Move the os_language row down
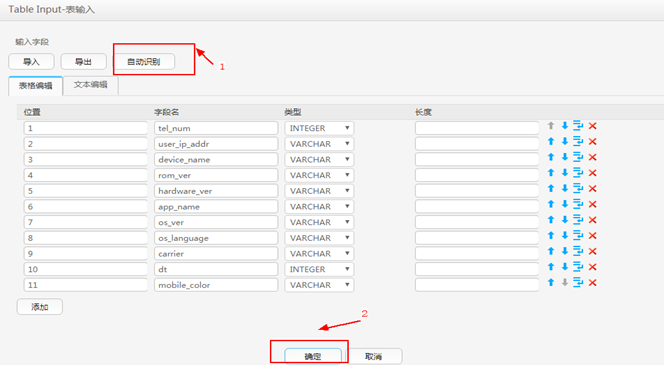 pyautogui.click(x=564, y=235)
